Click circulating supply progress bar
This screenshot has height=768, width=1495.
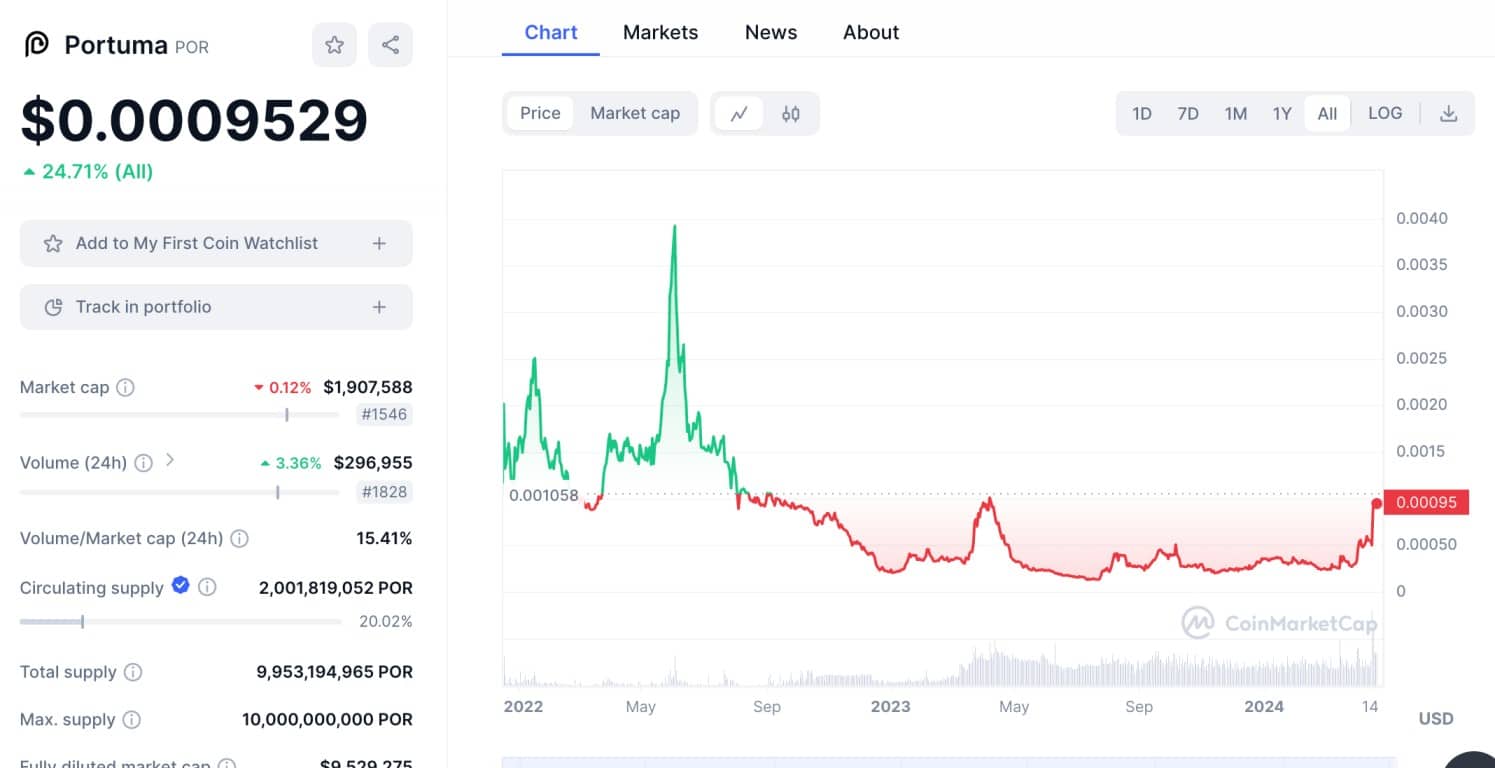pos(180,621)
